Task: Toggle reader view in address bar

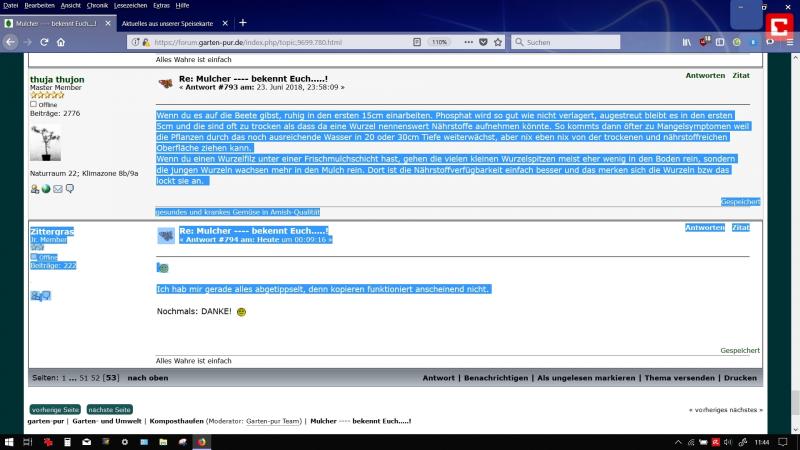Action: (417, 42)
